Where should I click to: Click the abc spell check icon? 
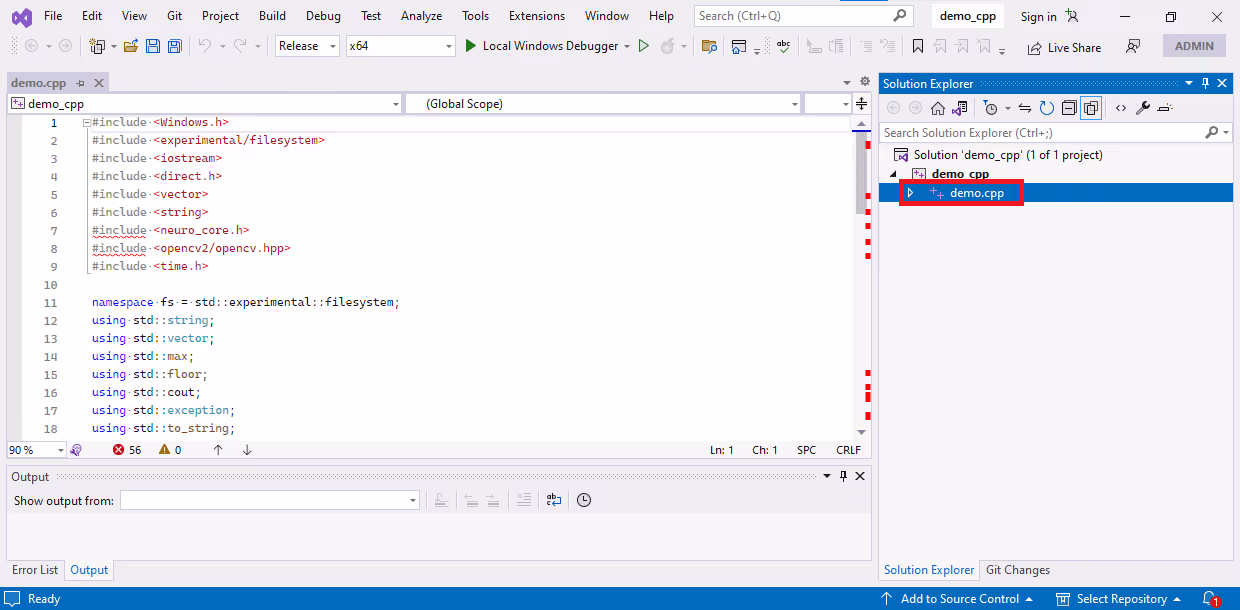784,46
